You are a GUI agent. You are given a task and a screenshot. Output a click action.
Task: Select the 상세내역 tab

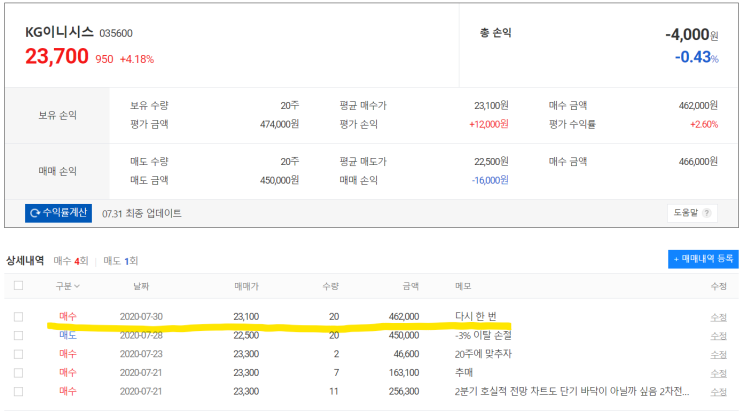25,260
